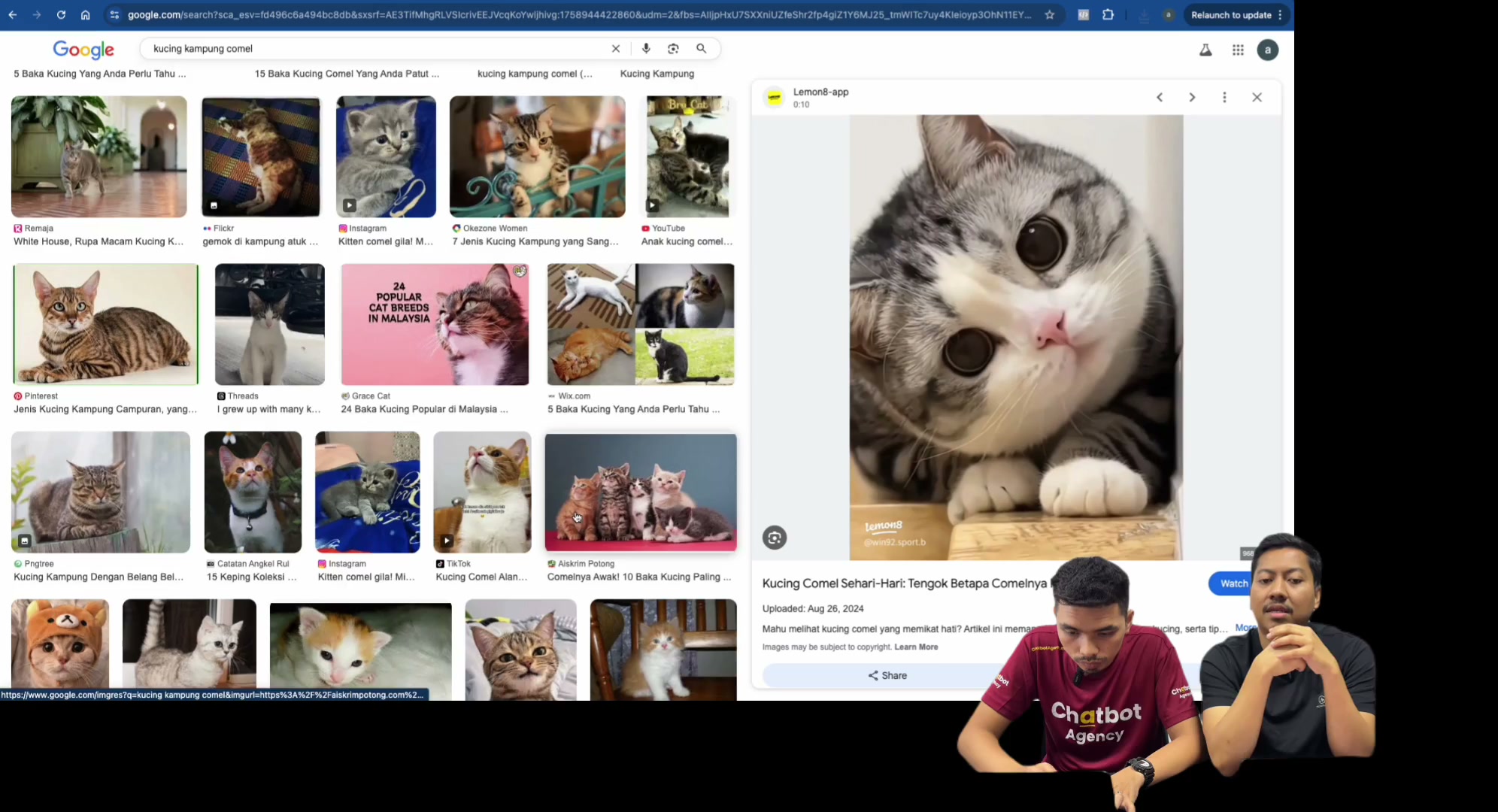Click the Lemon8-app source name in preview

(820, 92)
